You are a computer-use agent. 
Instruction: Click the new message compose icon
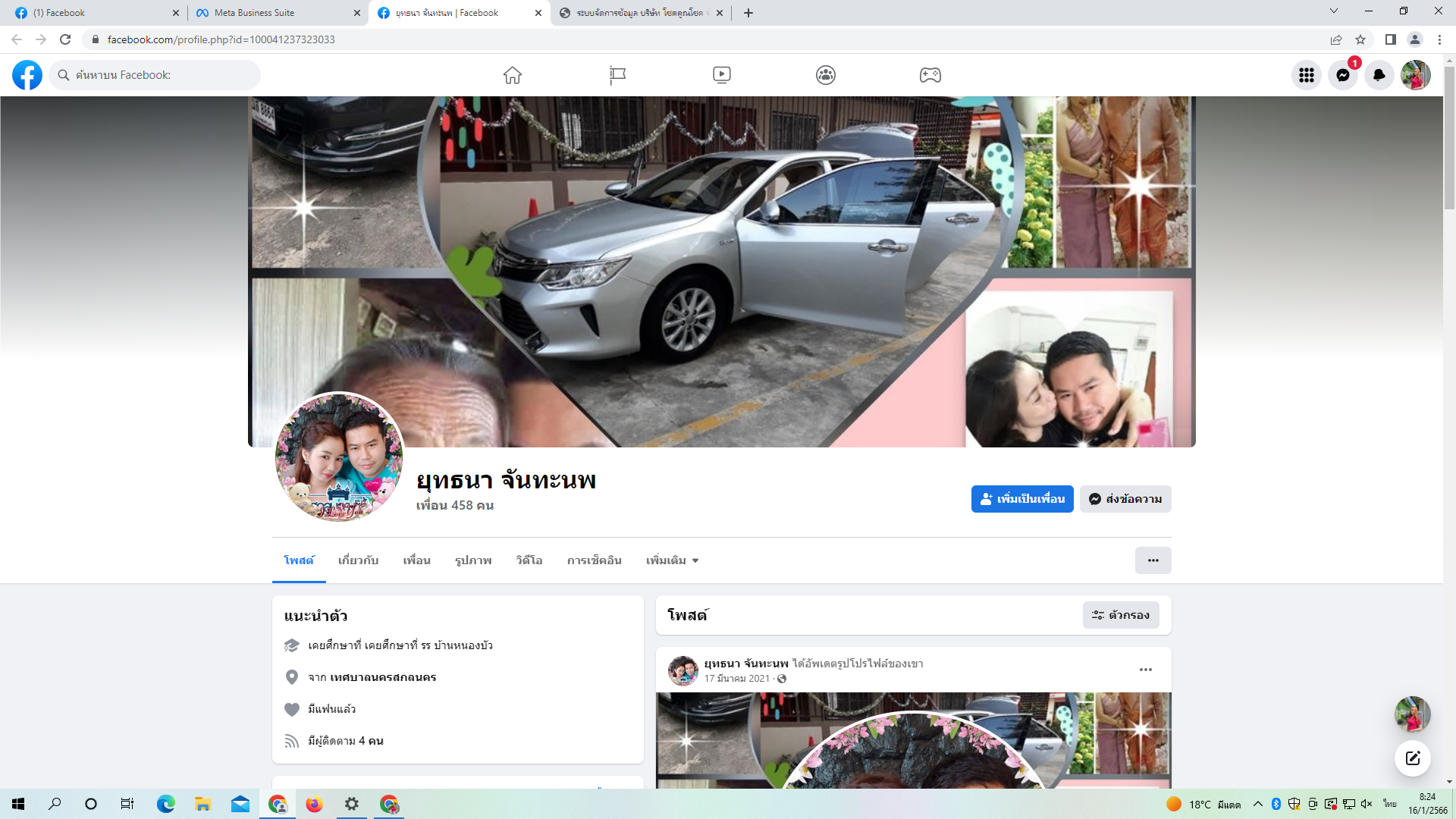[x=1412, y=758]
